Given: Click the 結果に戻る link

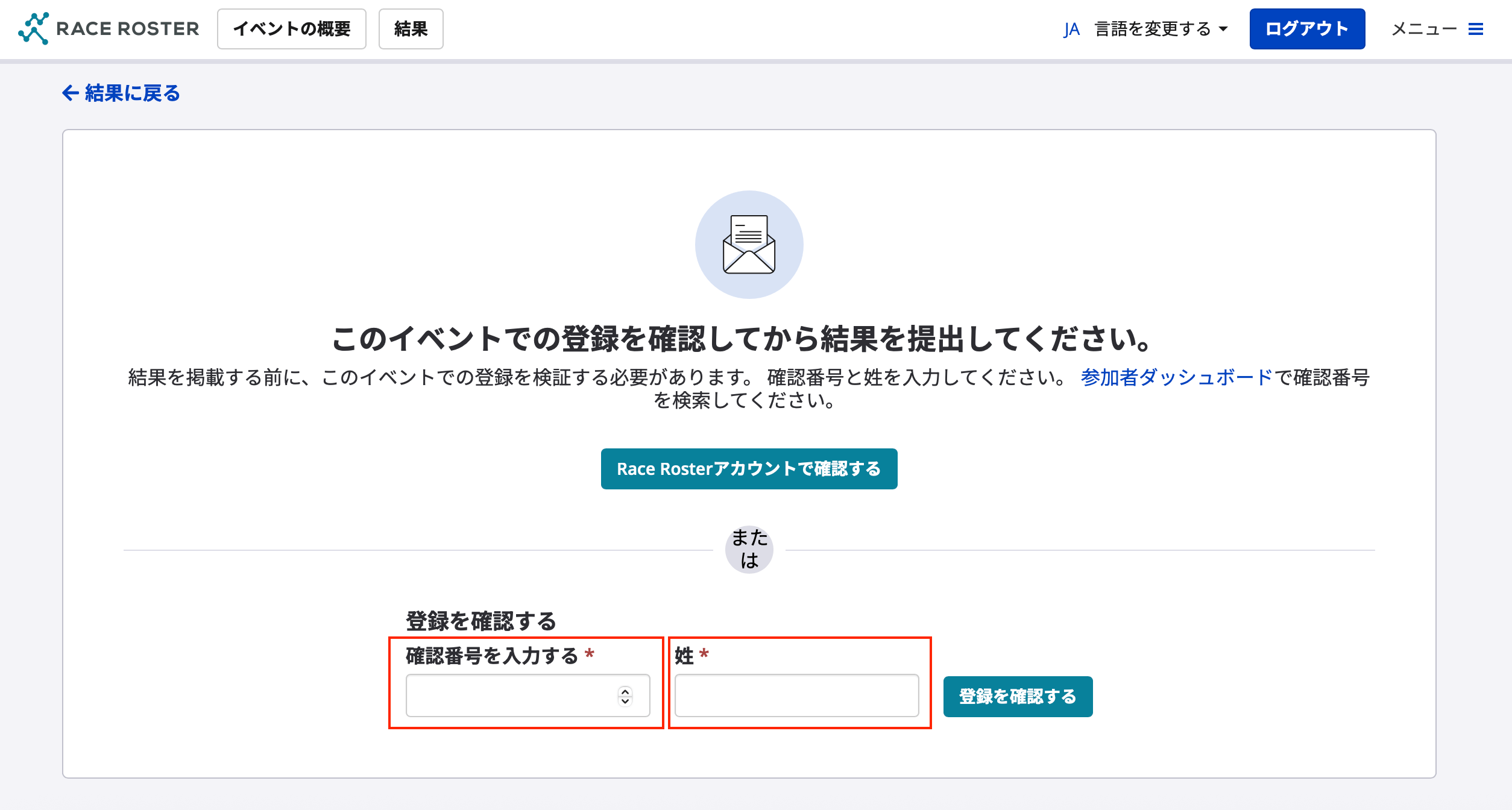Looking at the screenshot, I should pos(130,93).
